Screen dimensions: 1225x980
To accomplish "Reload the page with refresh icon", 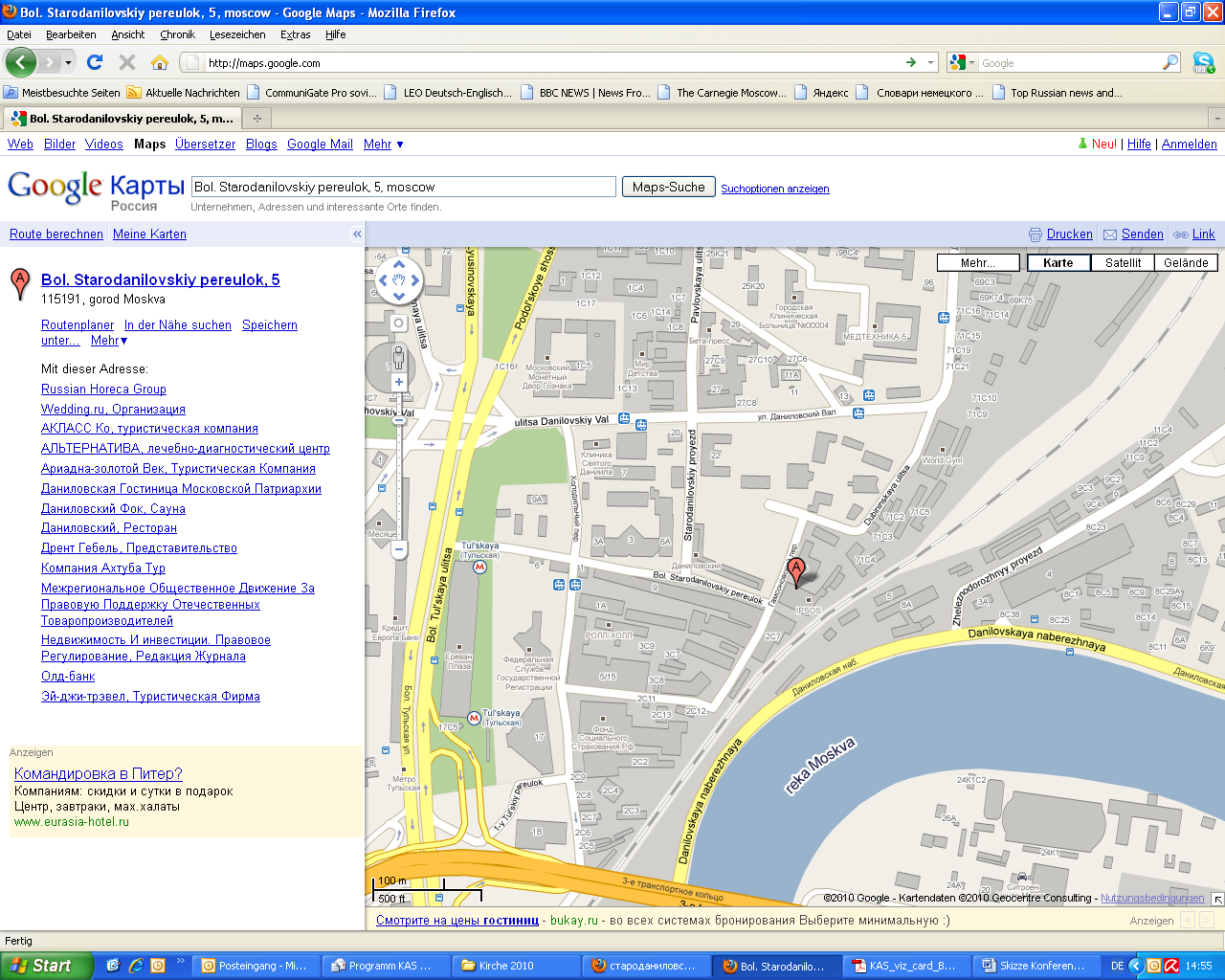I will point(94,62).
